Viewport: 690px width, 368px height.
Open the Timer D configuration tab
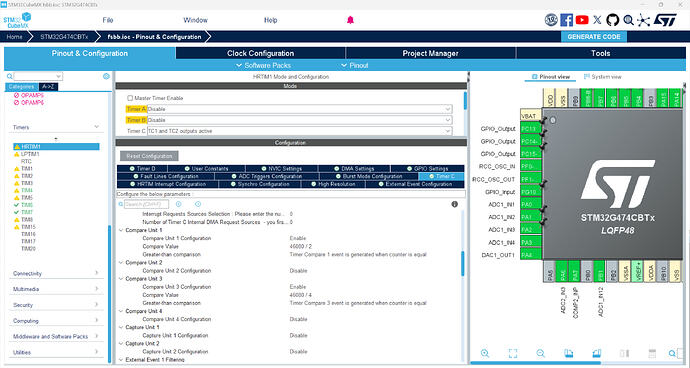pyautogui.click(x=142, y=169)
